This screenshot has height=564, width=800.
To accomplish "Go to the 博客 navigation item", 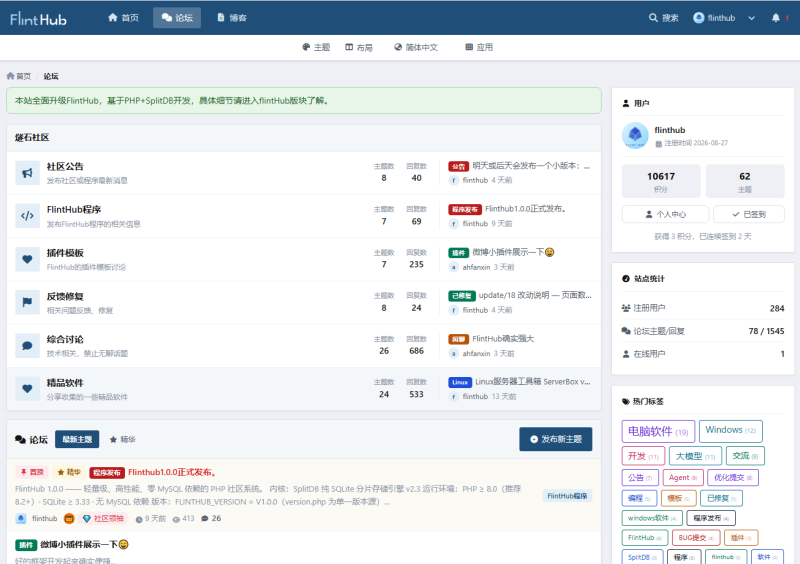I will 232,18.
